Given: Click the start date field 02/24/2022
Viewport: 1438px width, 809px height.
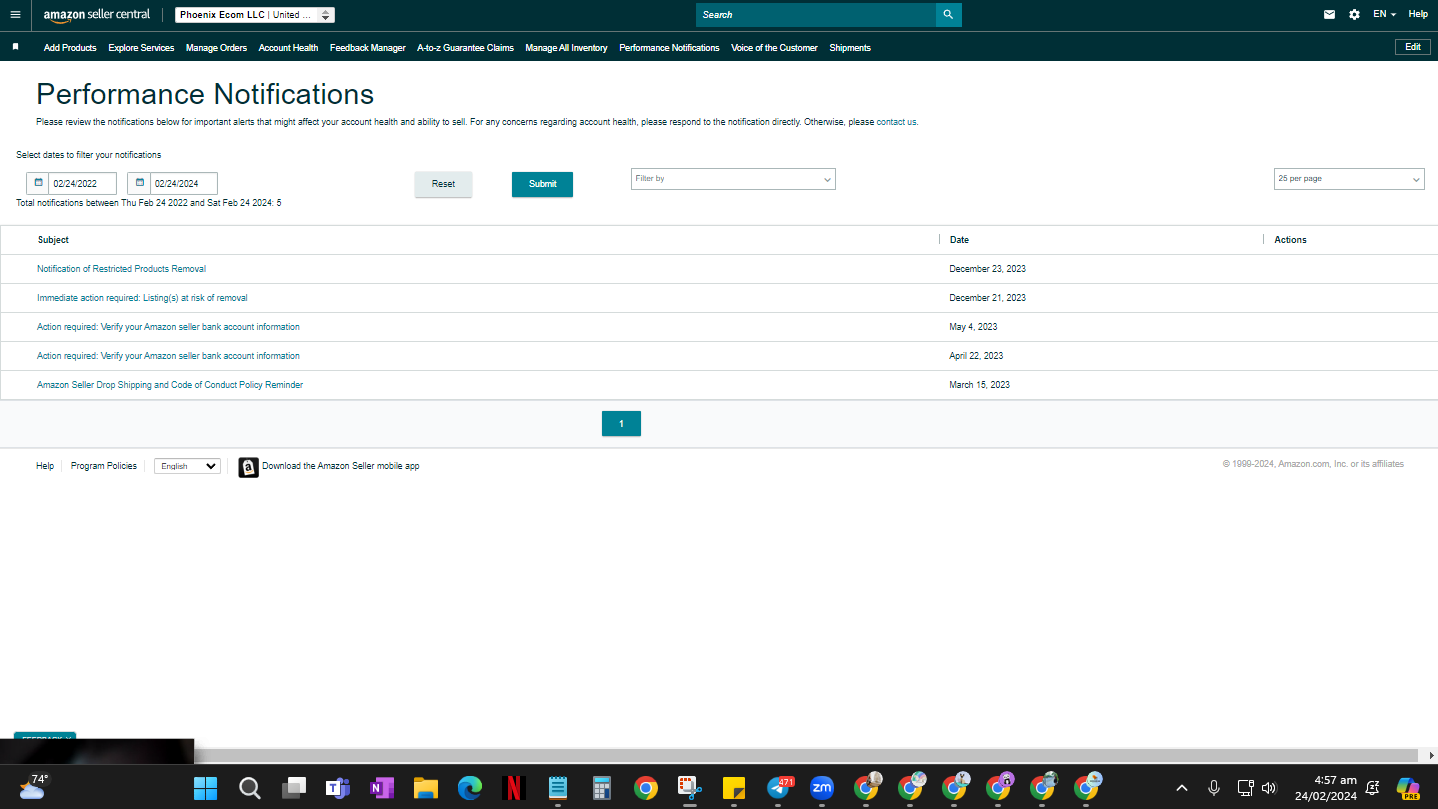Looking at the screenshot, I should pos(83,183).
